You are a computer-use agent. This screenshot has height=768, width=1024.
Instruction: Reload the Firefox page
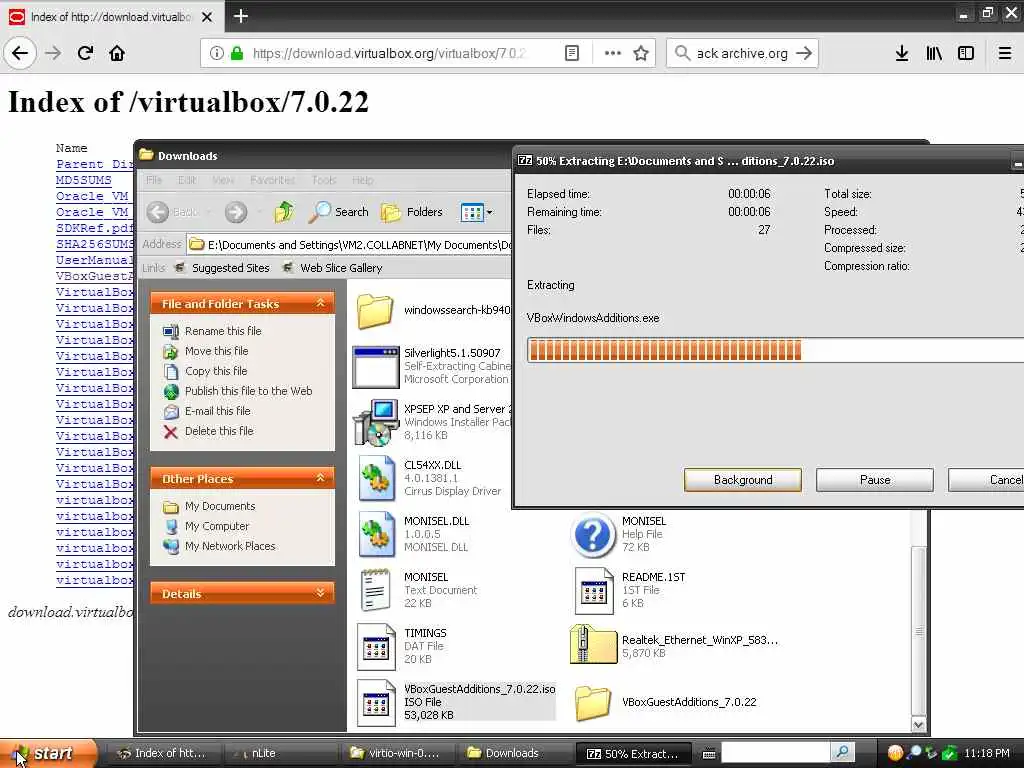[x=85, y=53]
